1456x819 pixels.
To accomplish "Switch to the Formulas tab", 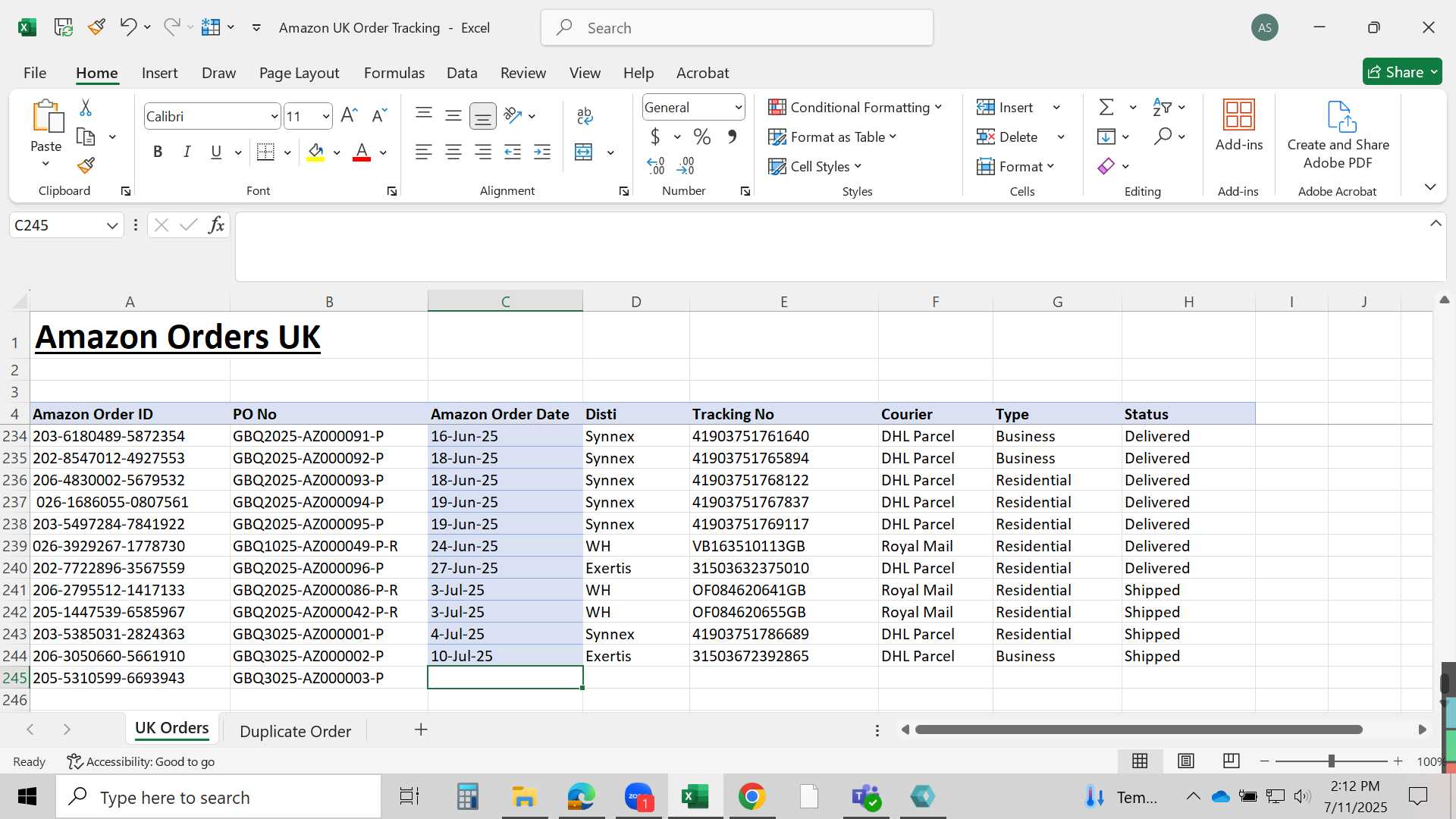I will click(x=394, y=73).
